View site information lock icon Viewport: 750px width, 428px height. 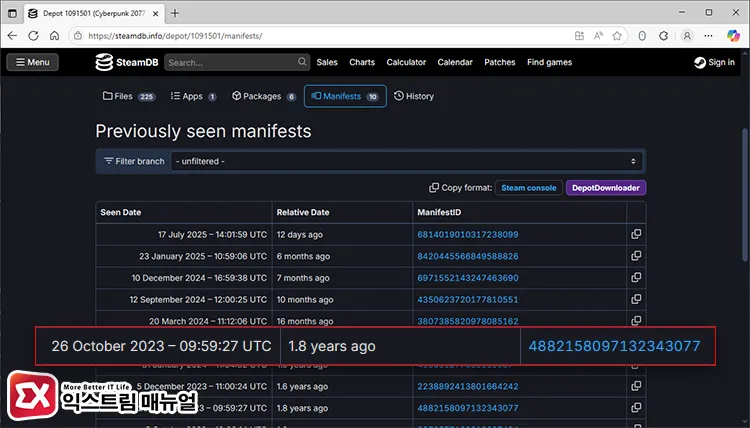click(x=77, y=36)
